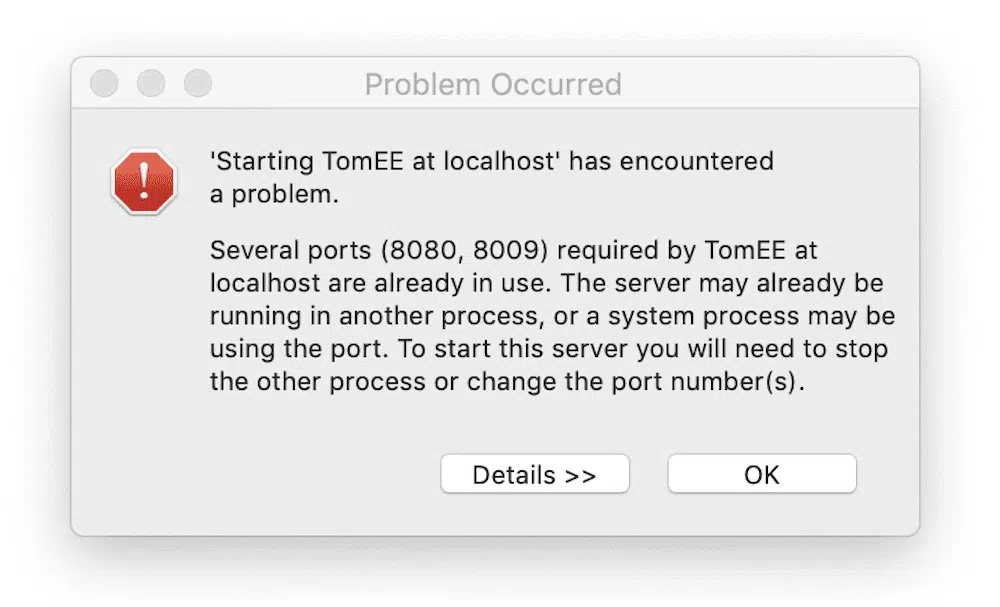Screen dimensions: 1000x607
Task: Click the leftmost gray close window button
Action: [x=104, y=83]
